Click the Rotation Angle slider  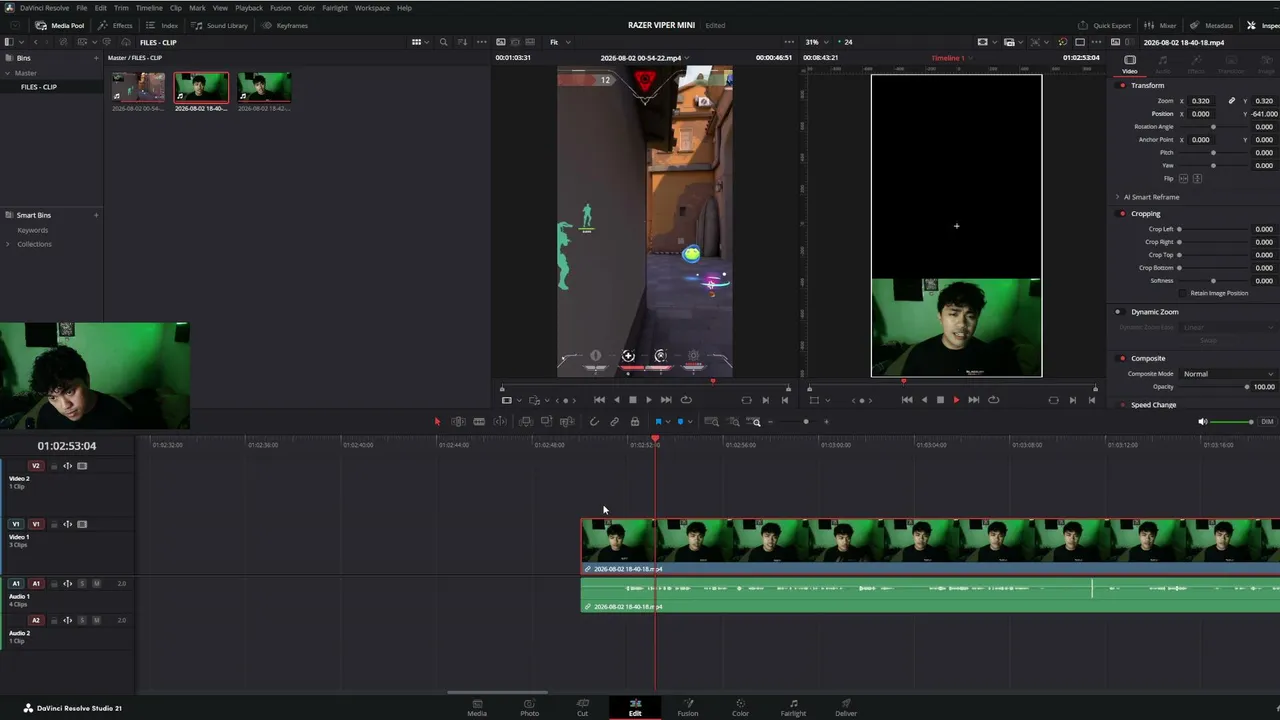coord(1214,127)
